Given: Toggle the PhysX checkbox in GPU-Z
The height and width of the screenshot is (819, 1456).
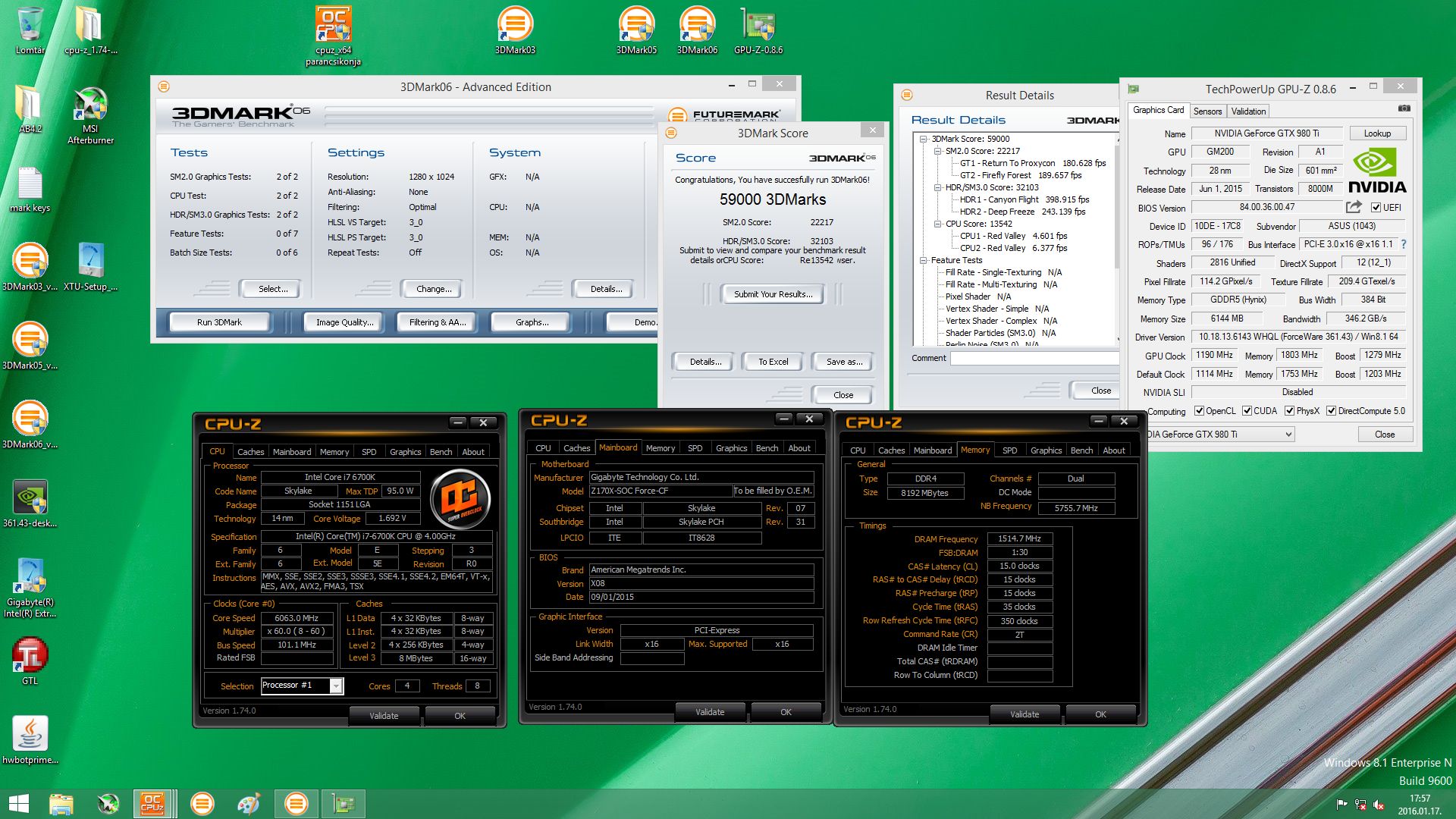Looking at the screenshot, I should [x=1289, y=411].
